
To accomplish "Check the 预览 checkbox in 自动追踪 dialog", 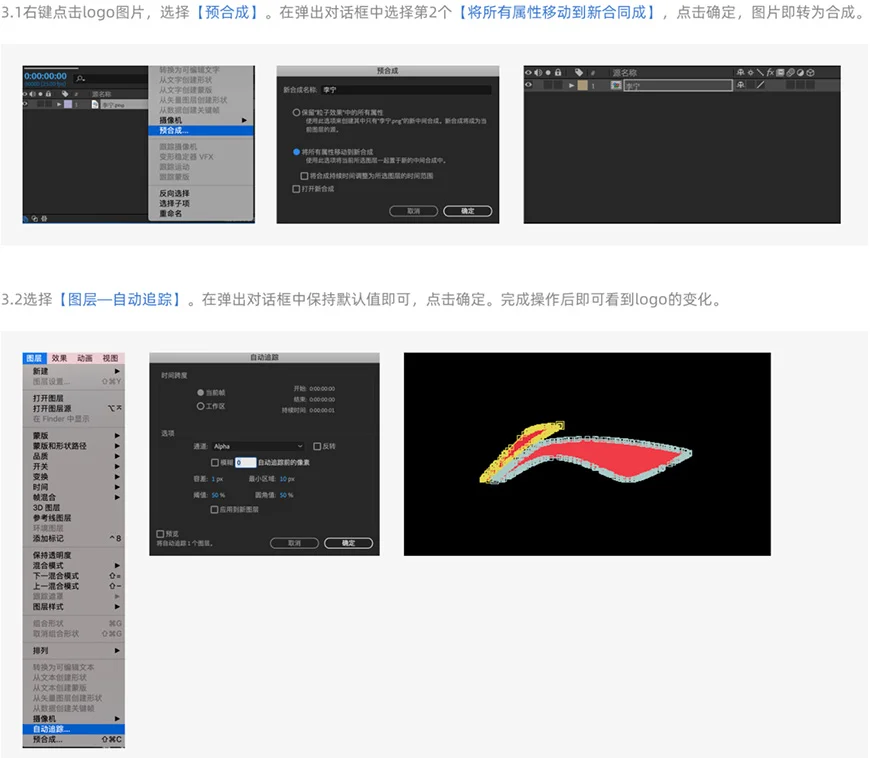I will 160,534.
